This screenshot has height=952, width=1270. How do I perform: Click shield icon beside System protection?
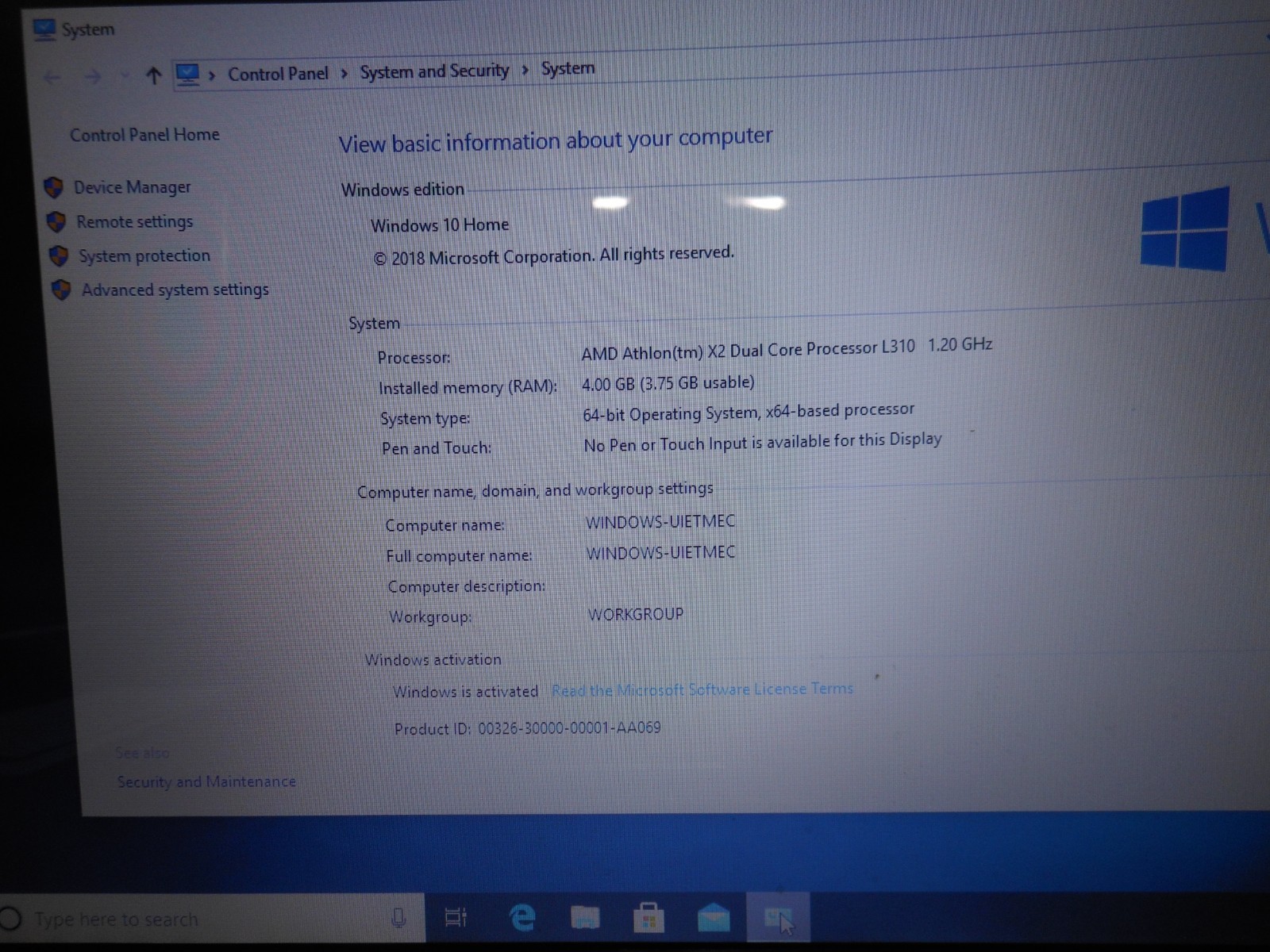coord(59,255)
